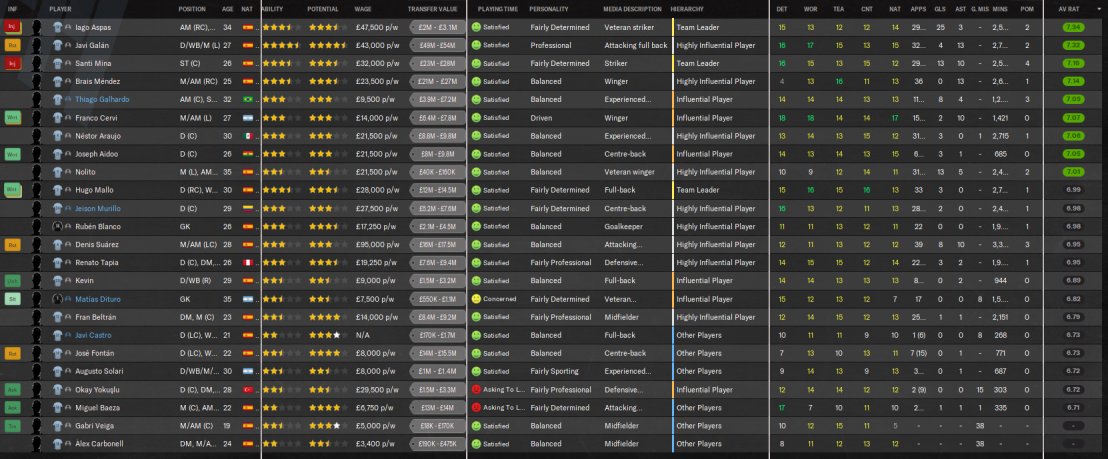Sort by the Player column header

[60, 9]
